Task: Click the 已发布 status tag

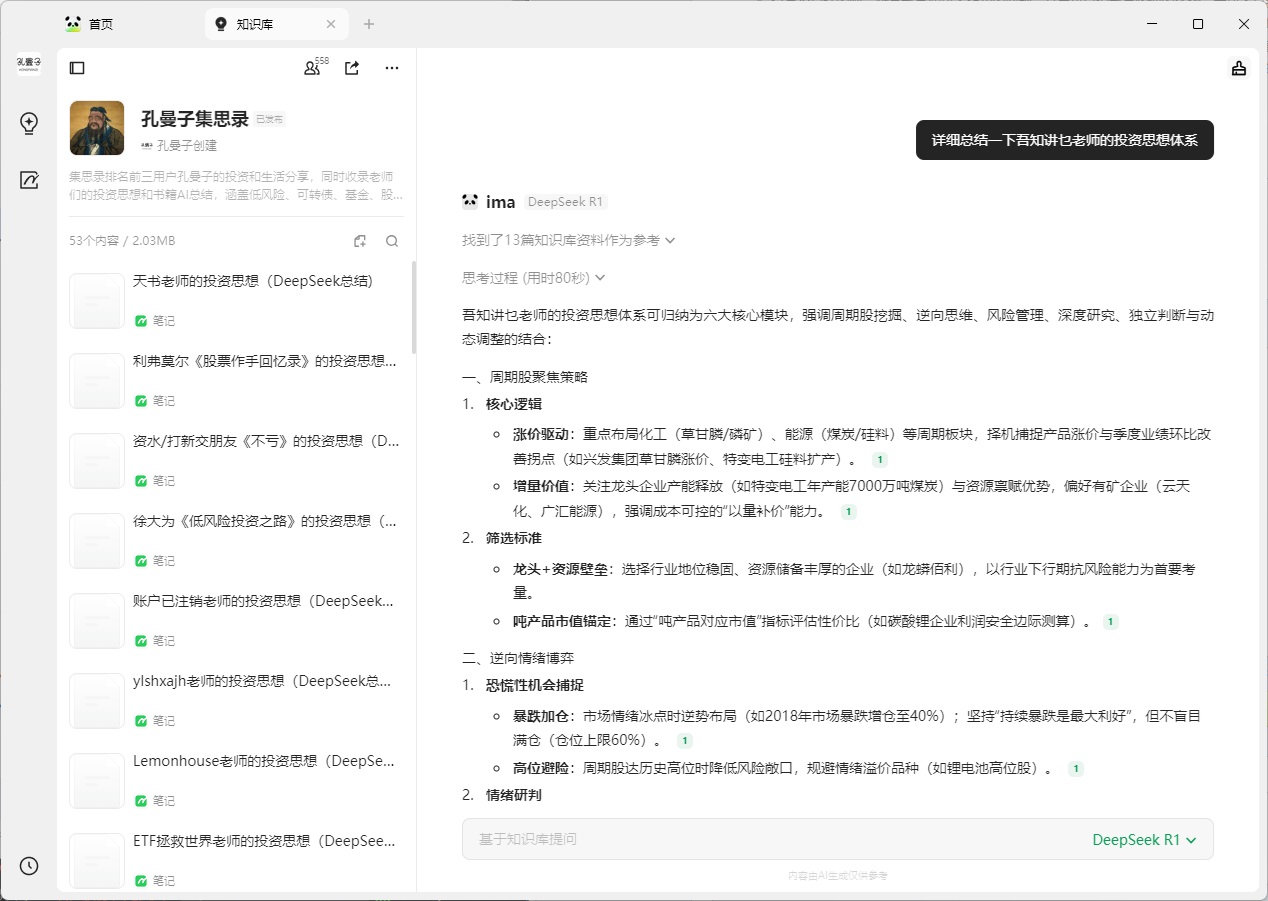Action: point(270,120)
